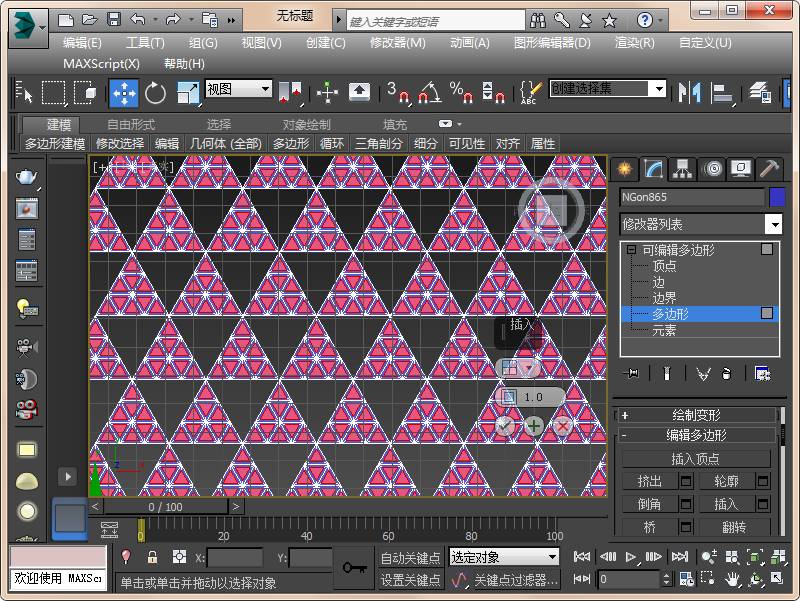
Task: Click the Mirror tool icon
Action: [x=689, y=93]
